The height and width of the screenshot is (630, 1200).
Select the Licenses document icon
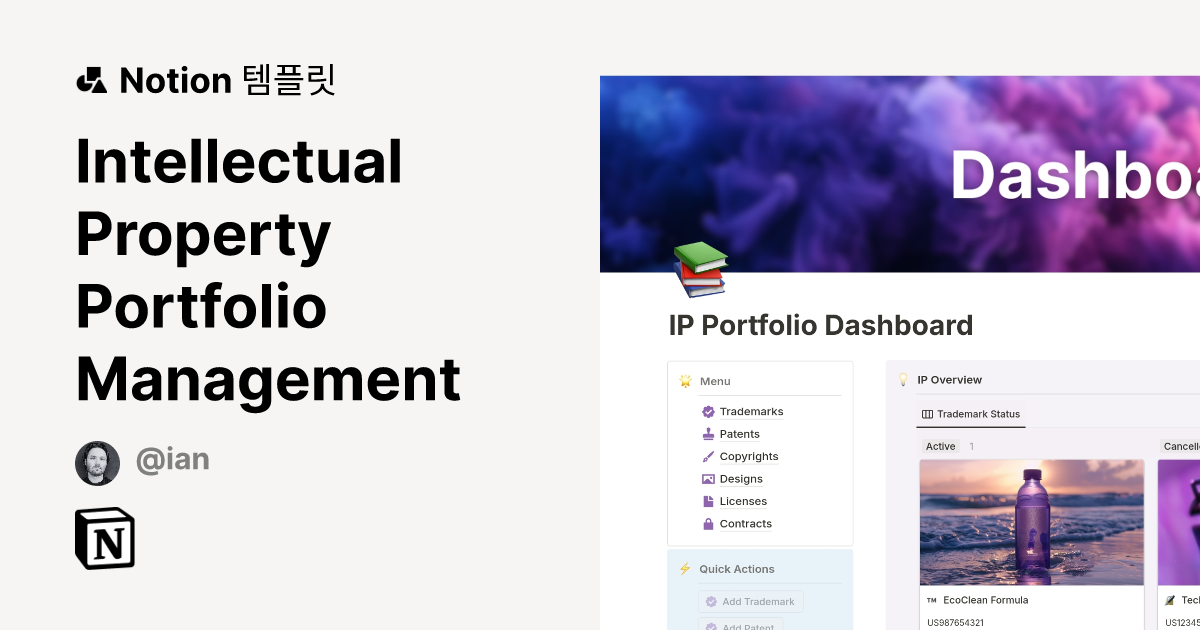[708, 501]
